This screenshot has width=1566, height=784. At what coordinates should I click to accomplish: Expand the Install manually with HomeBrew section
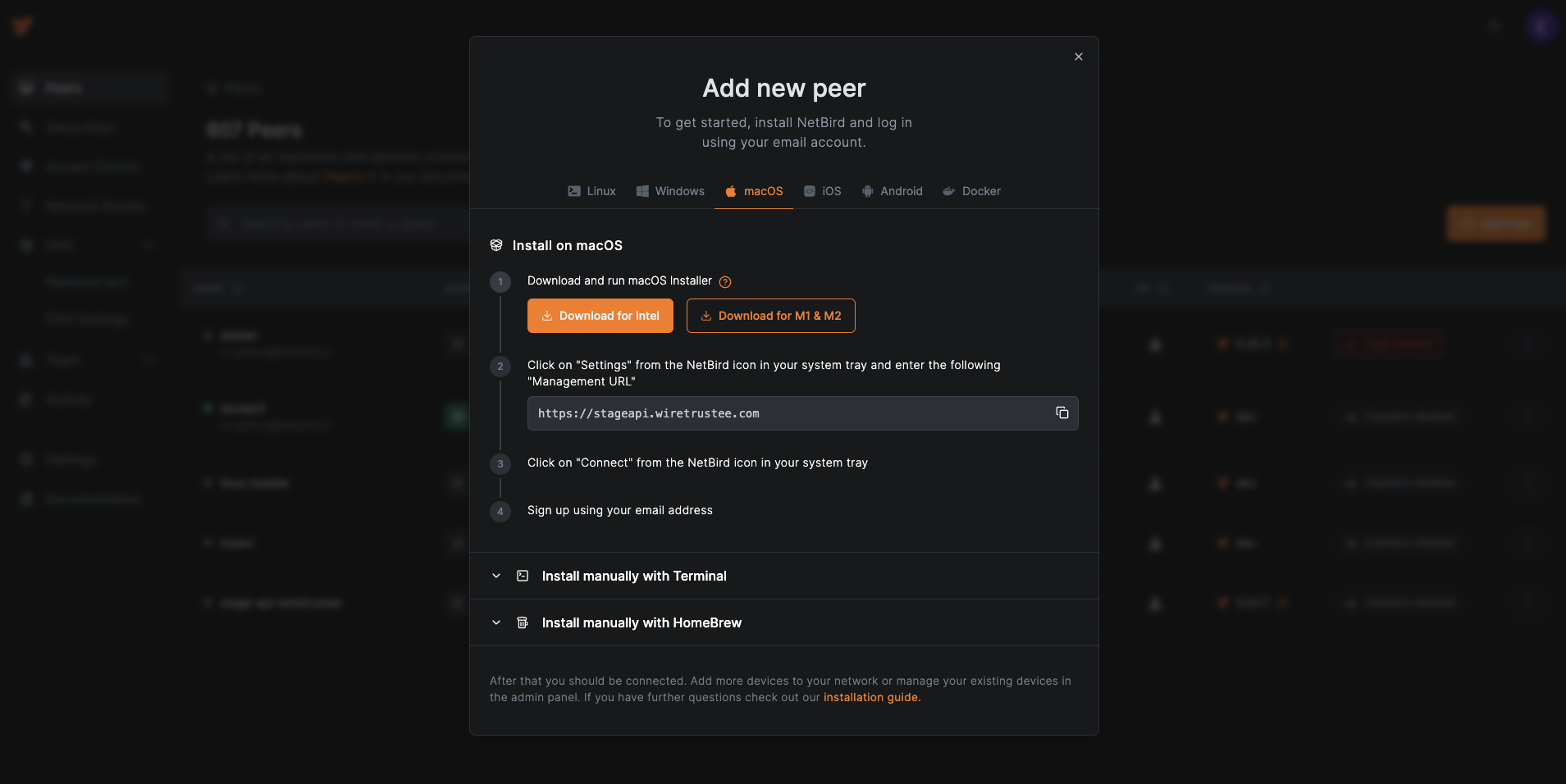click(641, 622)
